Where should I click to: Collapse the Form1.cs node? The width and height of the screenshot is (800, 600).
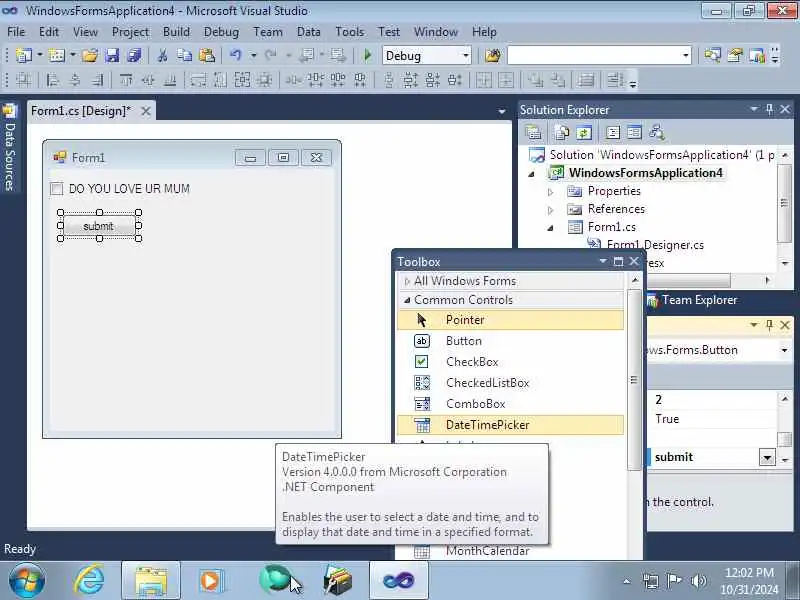click(551, 228)
